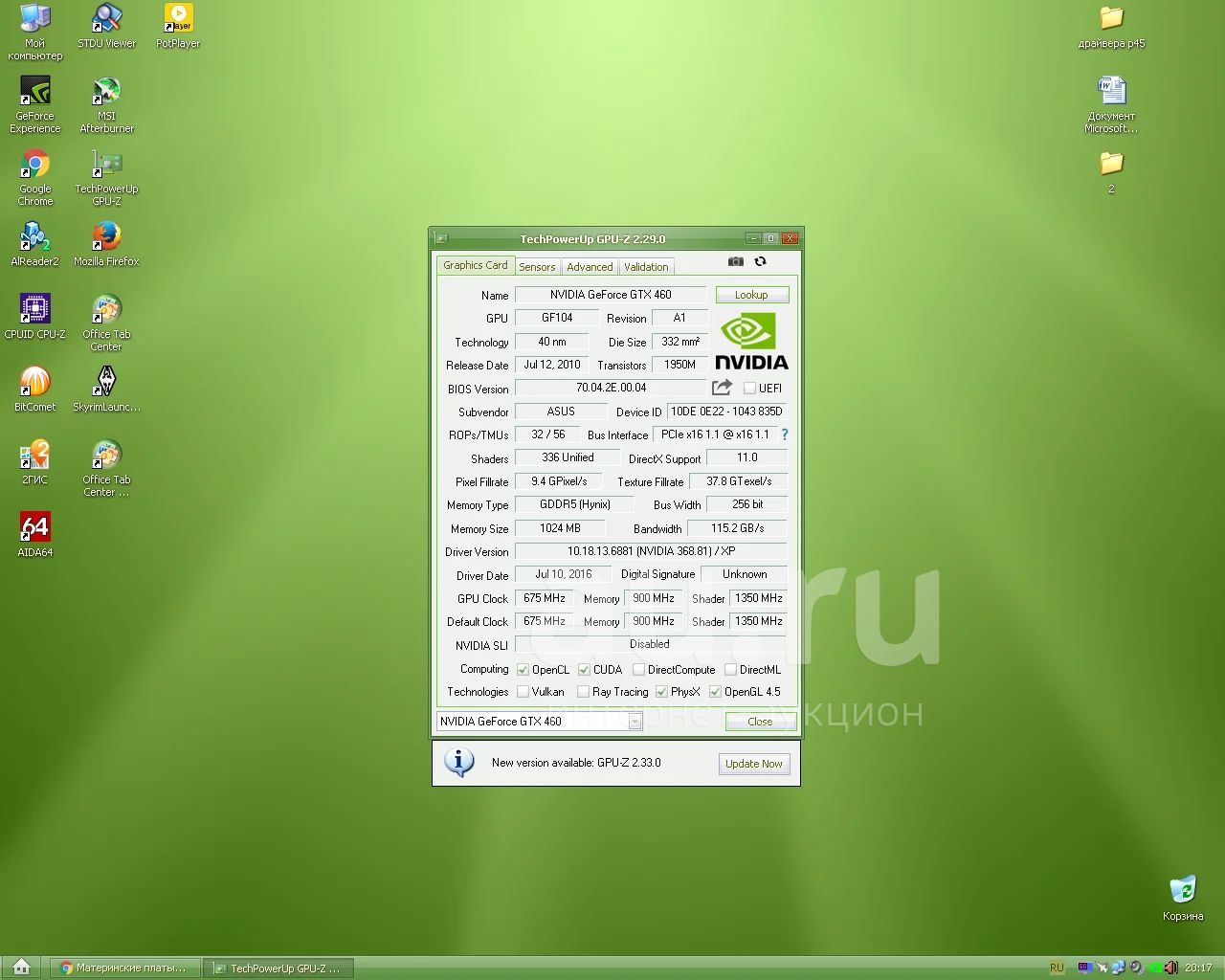
Task: Click the bus interface question mark
Action: [785, 434]
